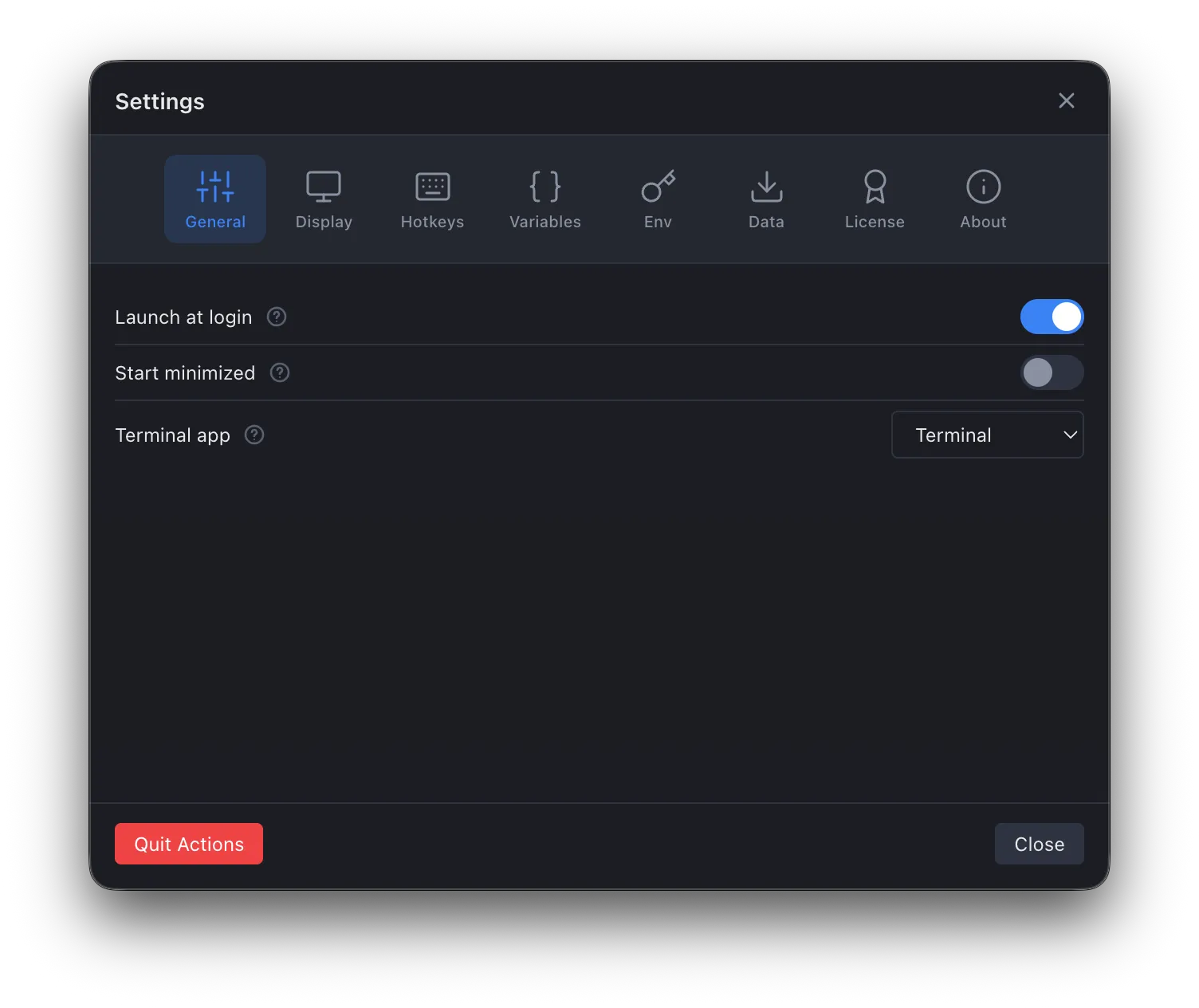Screen dimensions: 1199x1008
Task: Toggle Launch at login switch off
Action: point(1052,317)
